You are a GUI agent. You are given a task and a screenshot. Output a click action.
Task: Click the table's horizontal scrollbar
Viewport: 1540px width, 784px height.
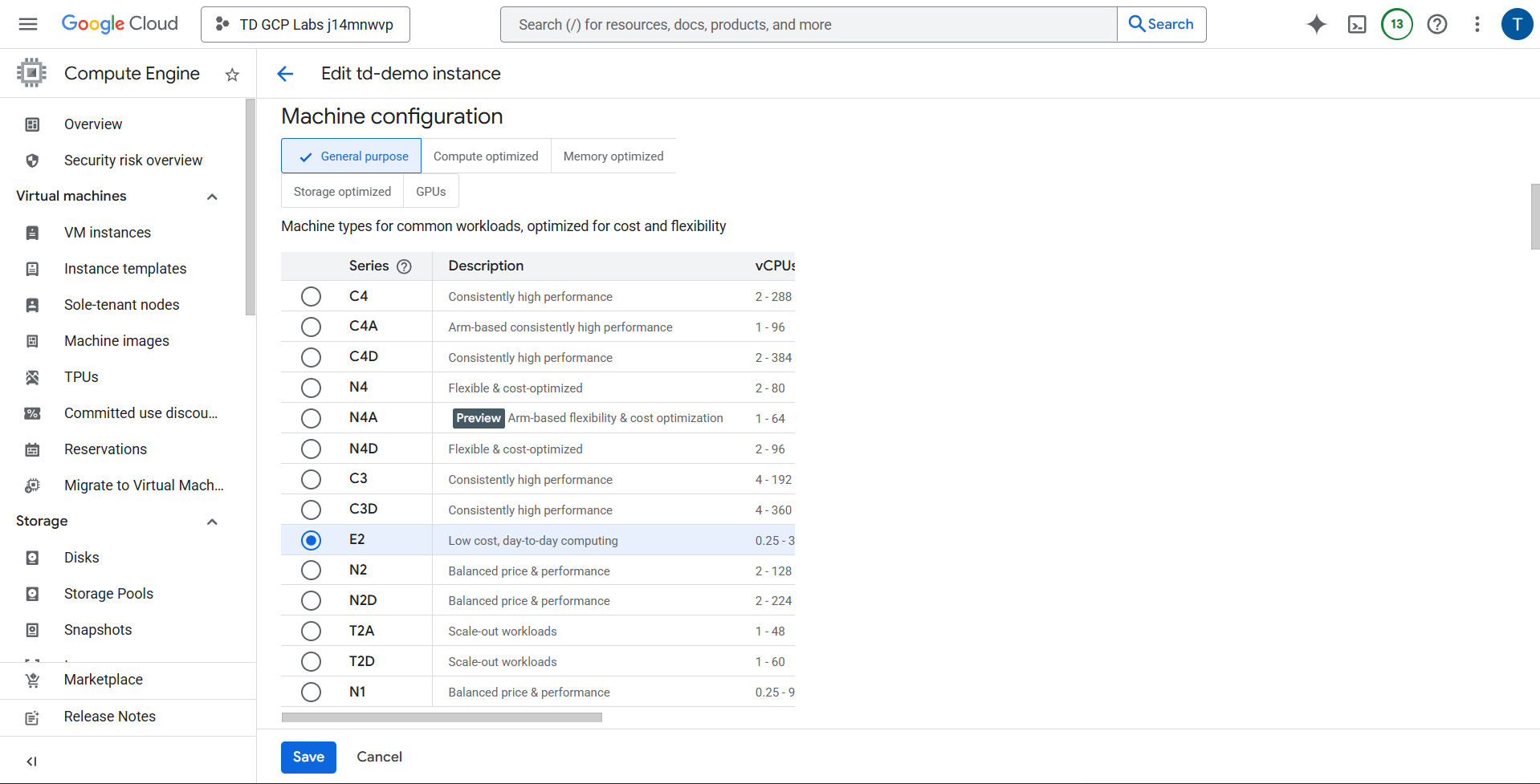pos(442,717)
